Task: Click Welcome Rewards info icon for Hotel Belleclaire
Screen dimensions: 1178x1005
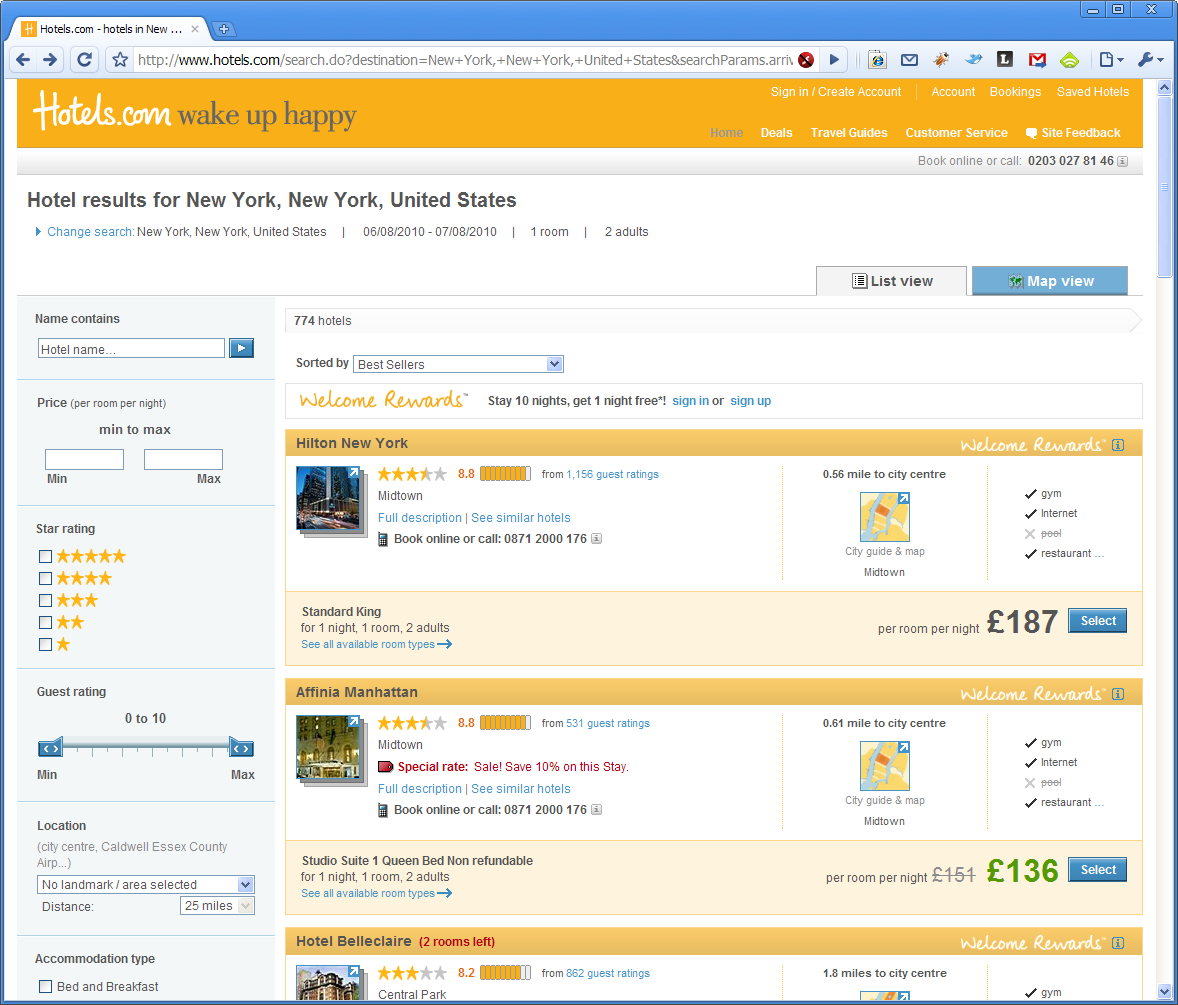Action: click(1118, 943)
